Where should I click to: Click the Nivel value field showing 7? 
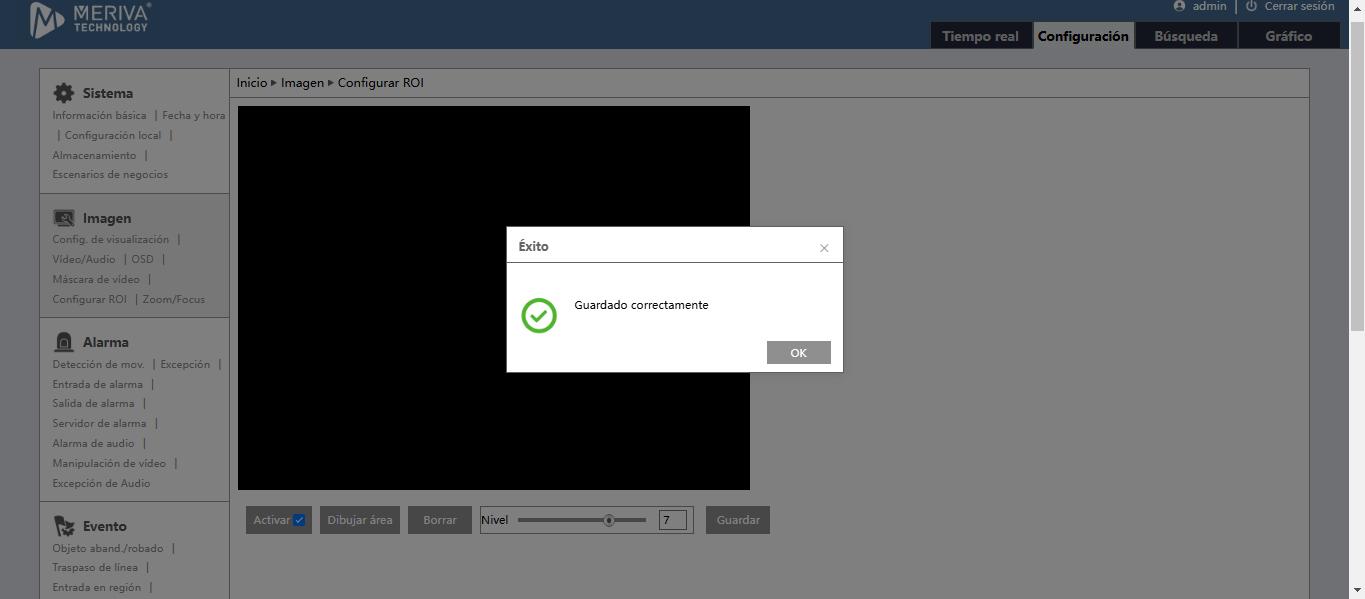[673, 520]
